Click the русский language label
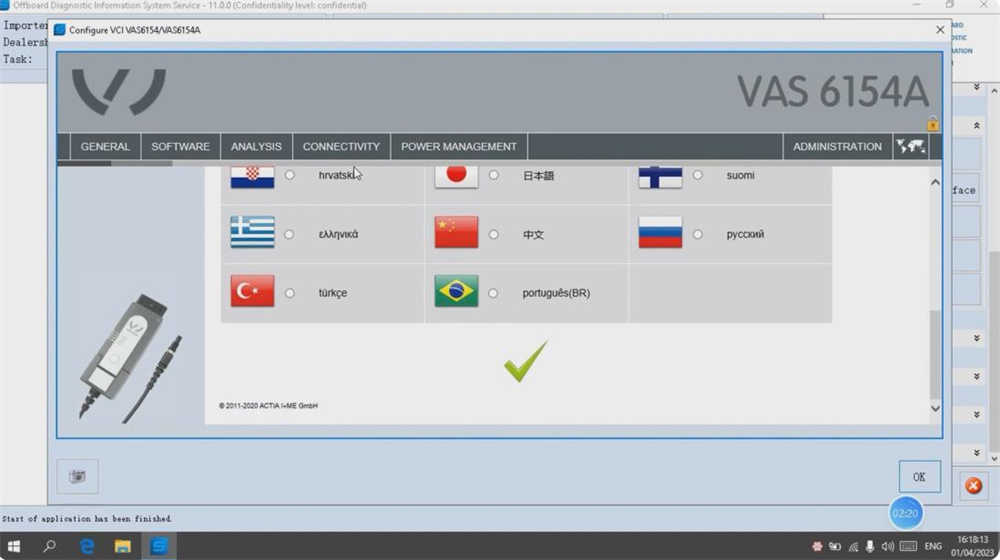1000x560 pixels. click(x=745, y=235)
